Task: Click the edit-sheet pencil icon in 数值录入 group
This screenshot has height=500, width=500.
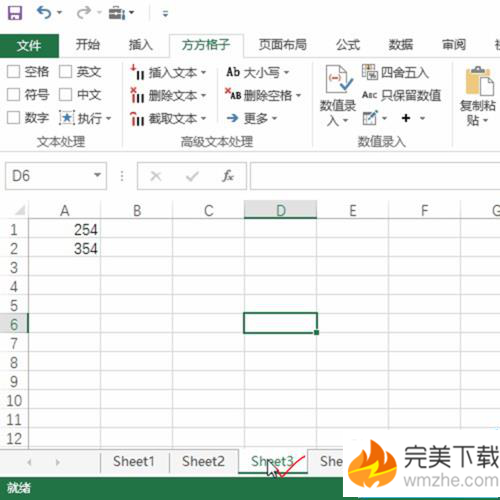Action: coord(370,118)
